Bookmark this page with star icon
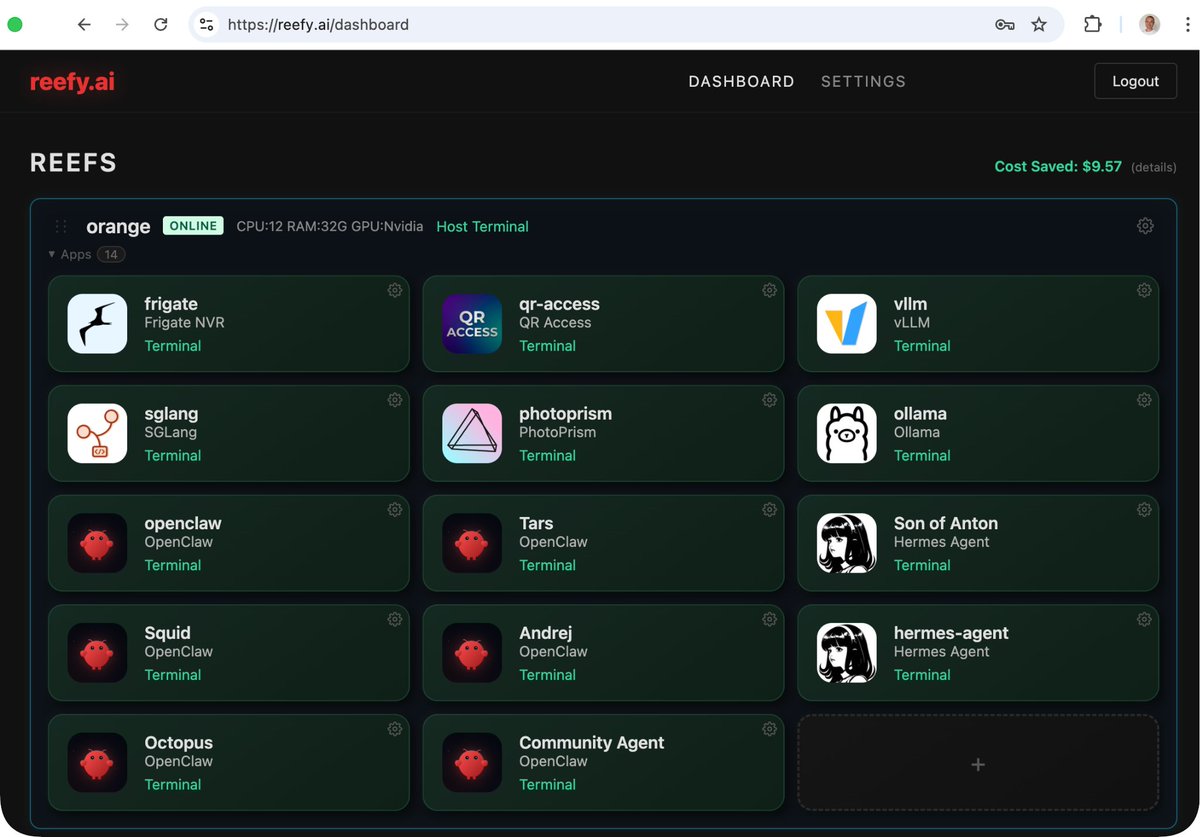 click(x=1039, y=24)
